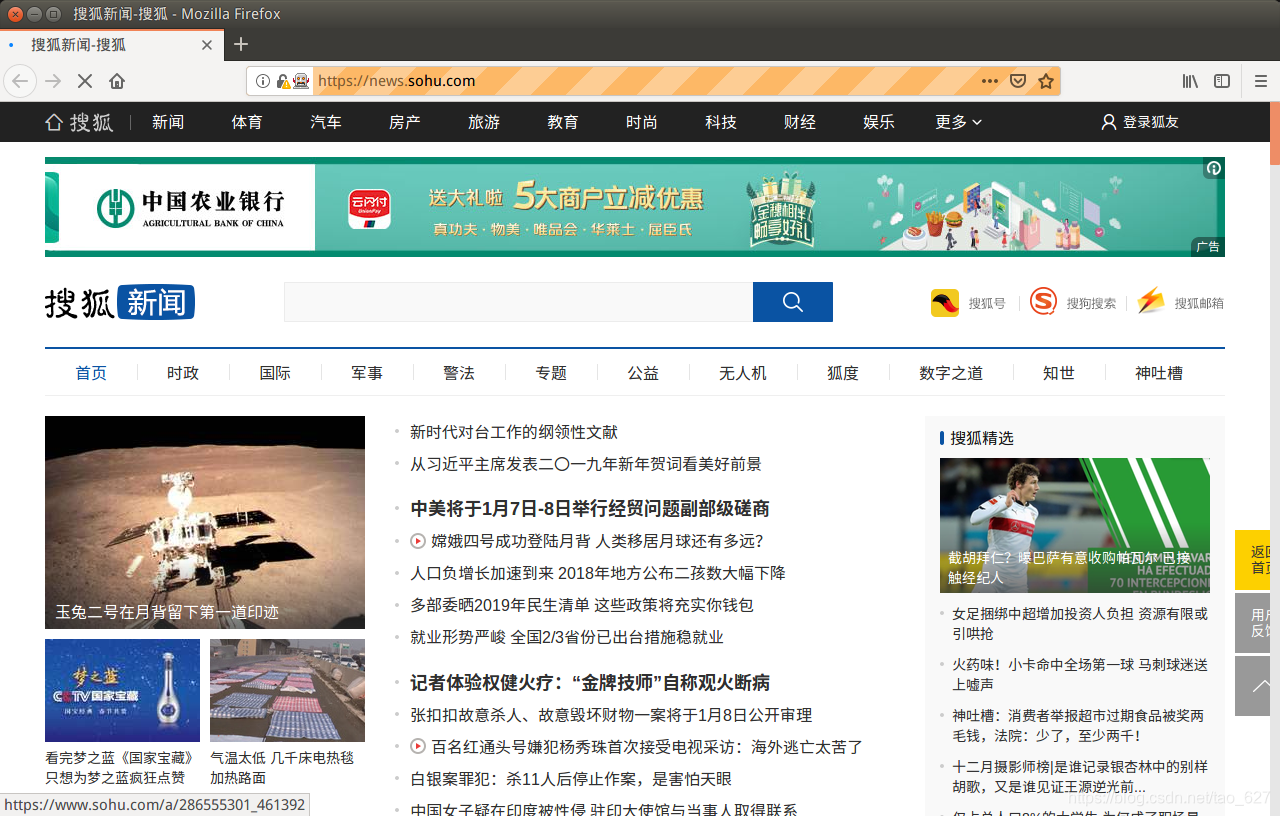
Task: Open headline 中美将于1月7日-8日举行经贸问题副部级磋商
Action: pyautogui.click(x=590, y=509)
